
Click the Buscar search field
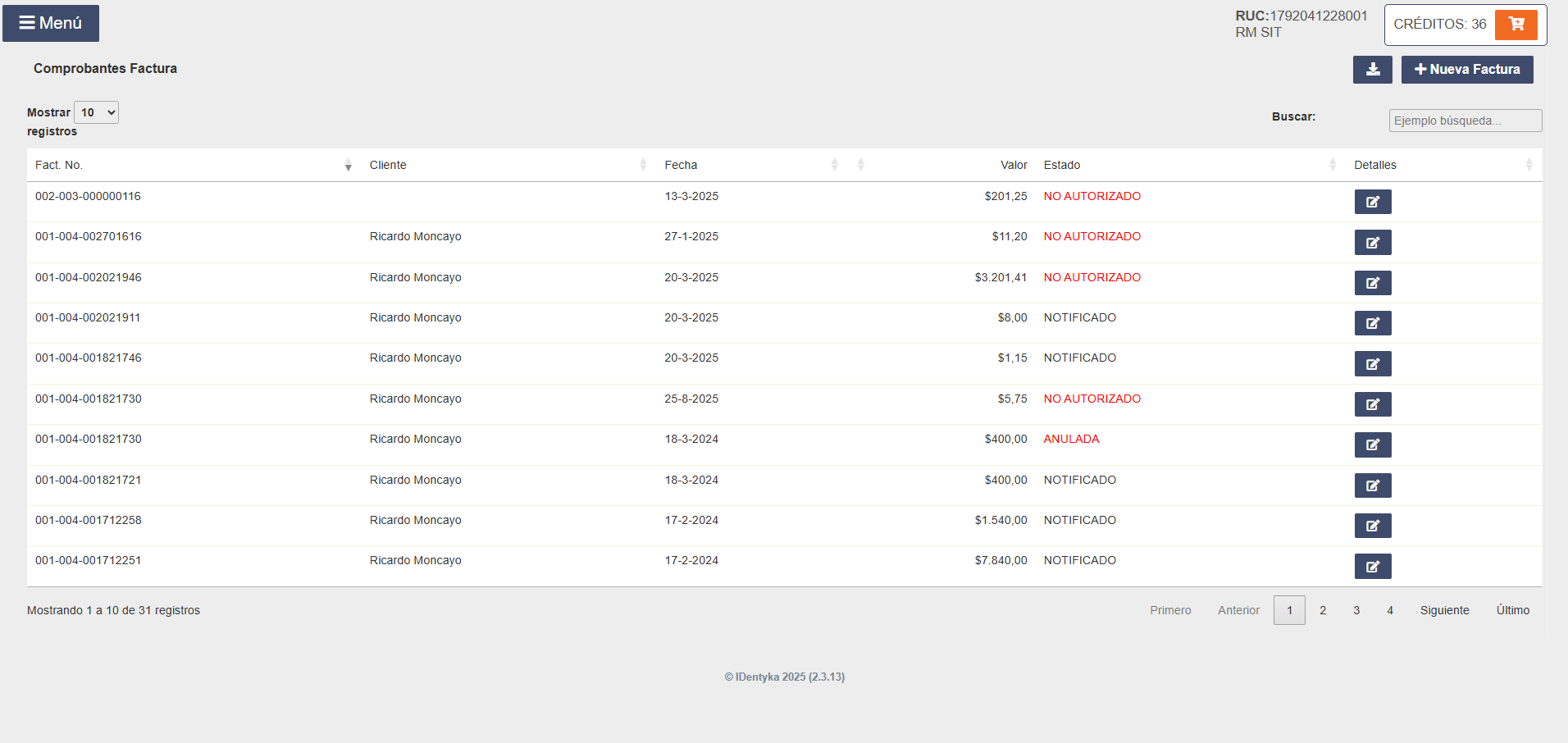tap(1465, 121)
